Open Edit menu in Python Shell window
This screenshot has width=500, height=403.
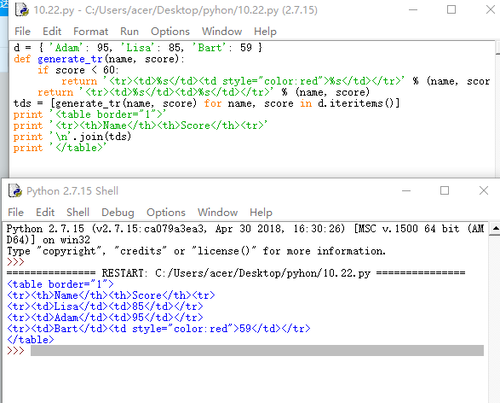[45, 212]
